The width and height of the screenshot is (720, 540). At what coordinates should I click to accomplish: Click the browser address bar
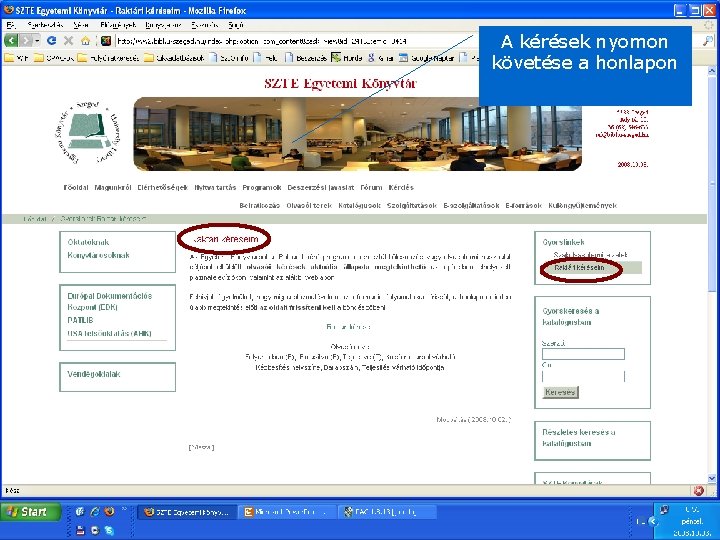pyautogui.click(x=294, y=41)
